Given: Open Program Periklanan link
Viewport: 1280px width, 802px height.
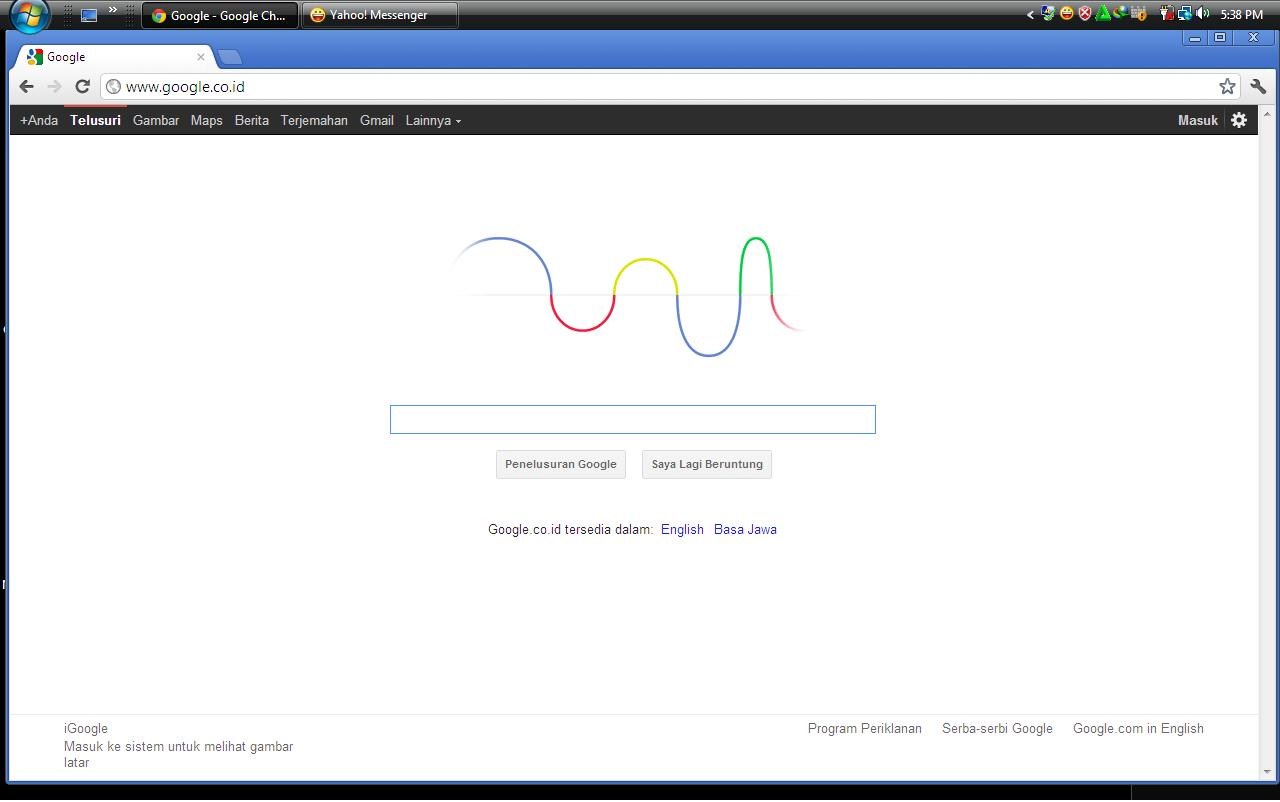Looking at the screenshot, I should click(865, 728).
